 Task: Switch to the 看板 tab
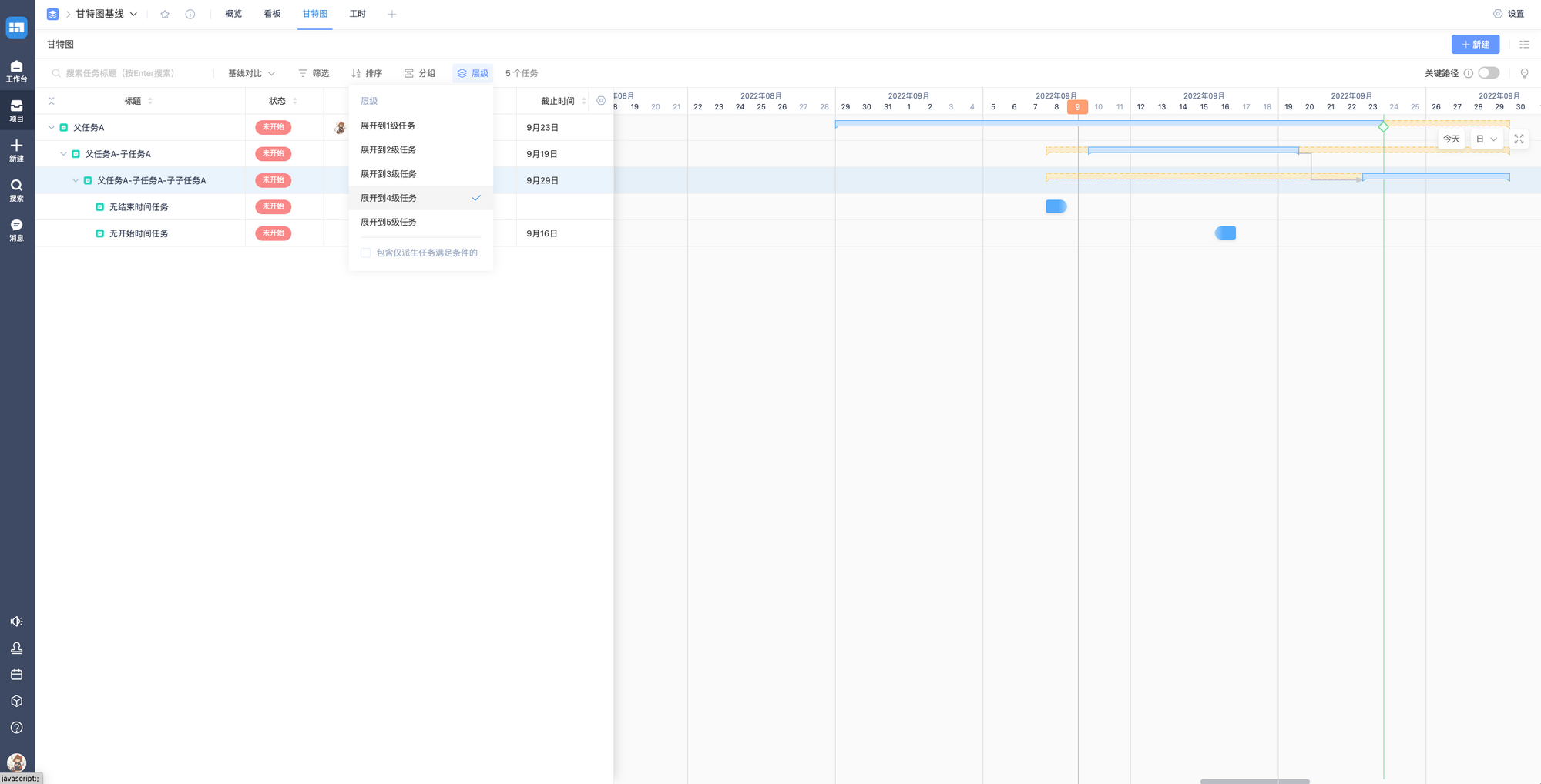(272, 14)
